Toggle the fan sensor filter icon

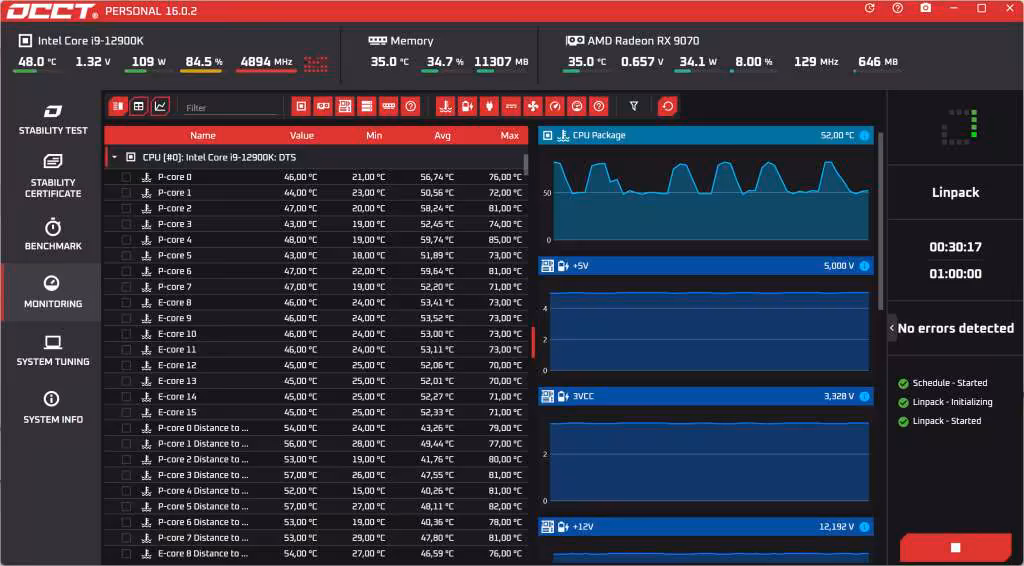point(533,106)
